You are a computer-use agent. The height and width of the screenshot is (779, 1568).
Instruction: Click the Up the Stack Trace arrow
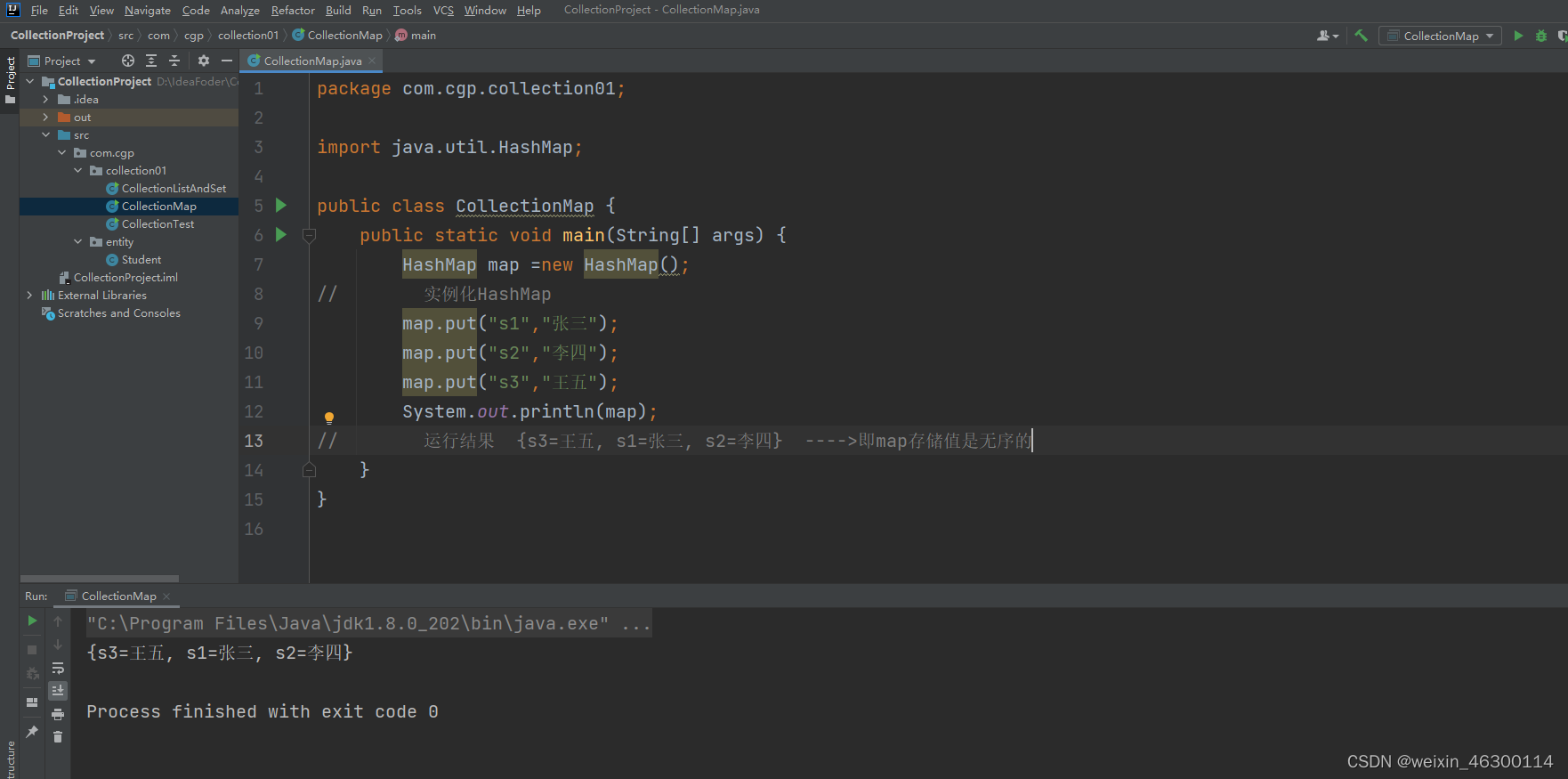[58, 621]
